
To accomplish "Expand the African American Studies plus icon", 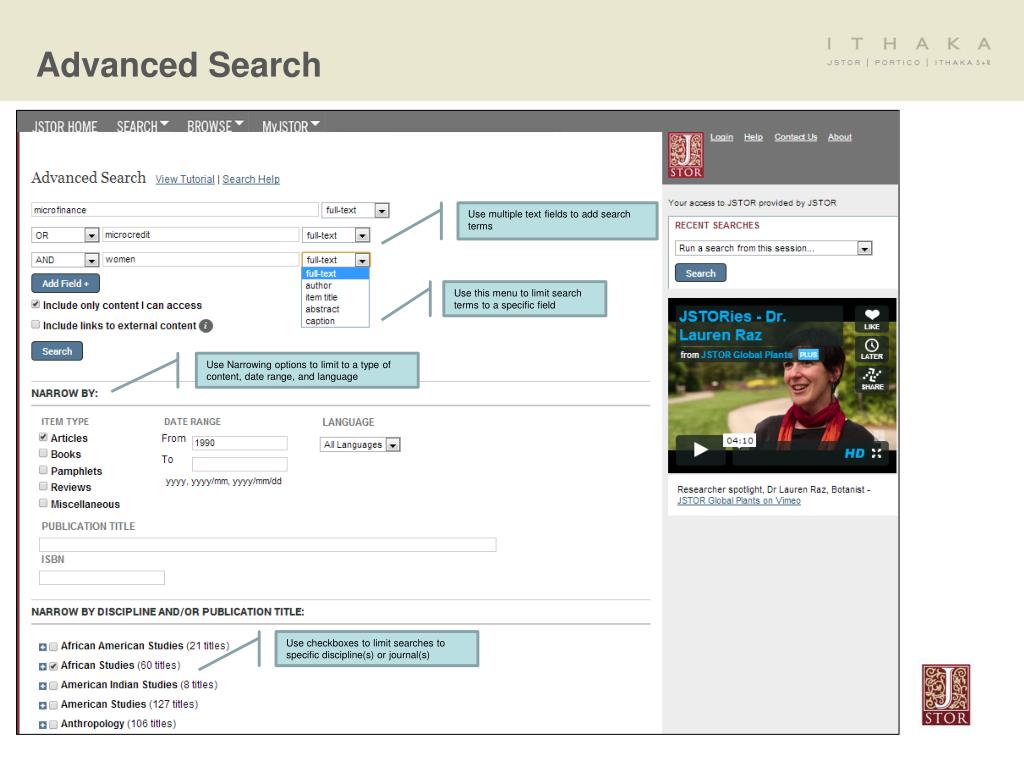I will (42, 647).
